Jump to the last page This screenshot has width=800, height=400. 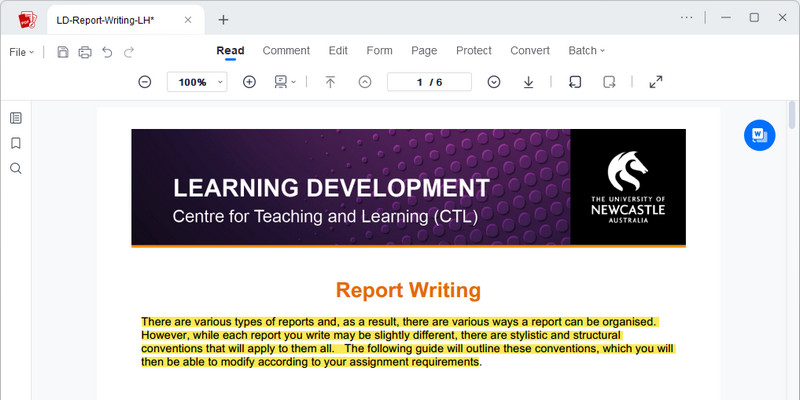pyautogui.click(x=529, y=82)
